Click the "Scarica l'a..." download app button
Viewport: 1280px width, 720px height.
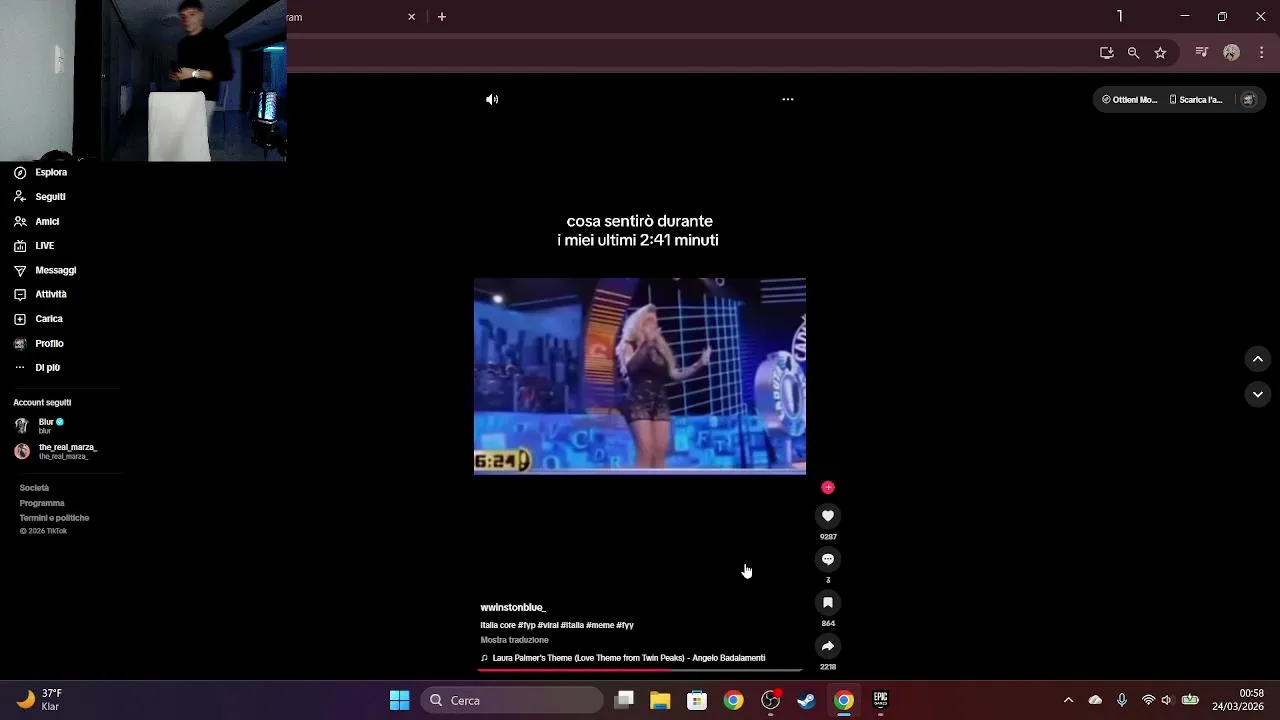1197,100
